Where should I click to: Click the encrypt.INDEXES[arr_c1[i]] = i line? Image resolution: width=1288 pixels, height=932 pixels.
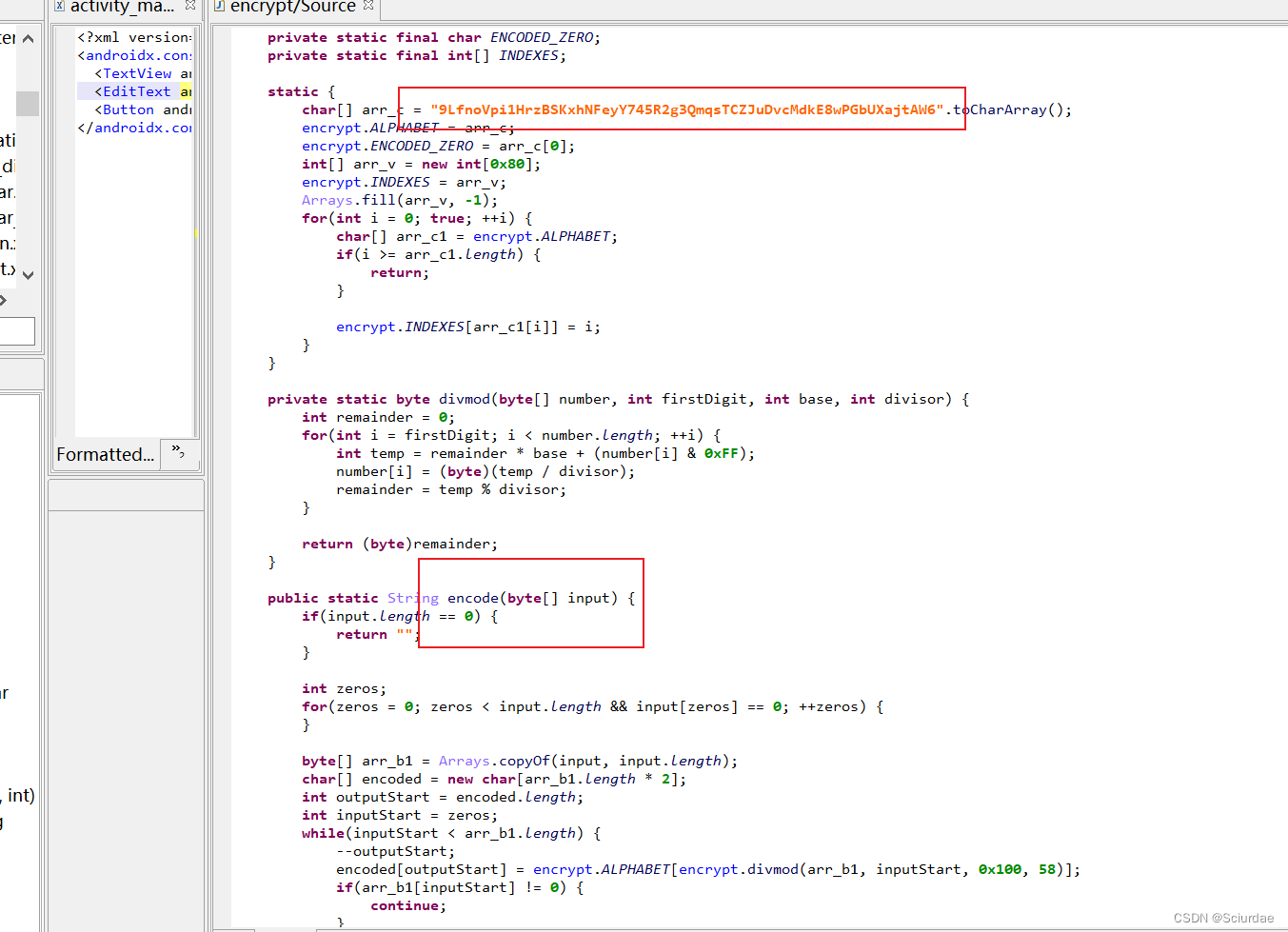[468, 327]
